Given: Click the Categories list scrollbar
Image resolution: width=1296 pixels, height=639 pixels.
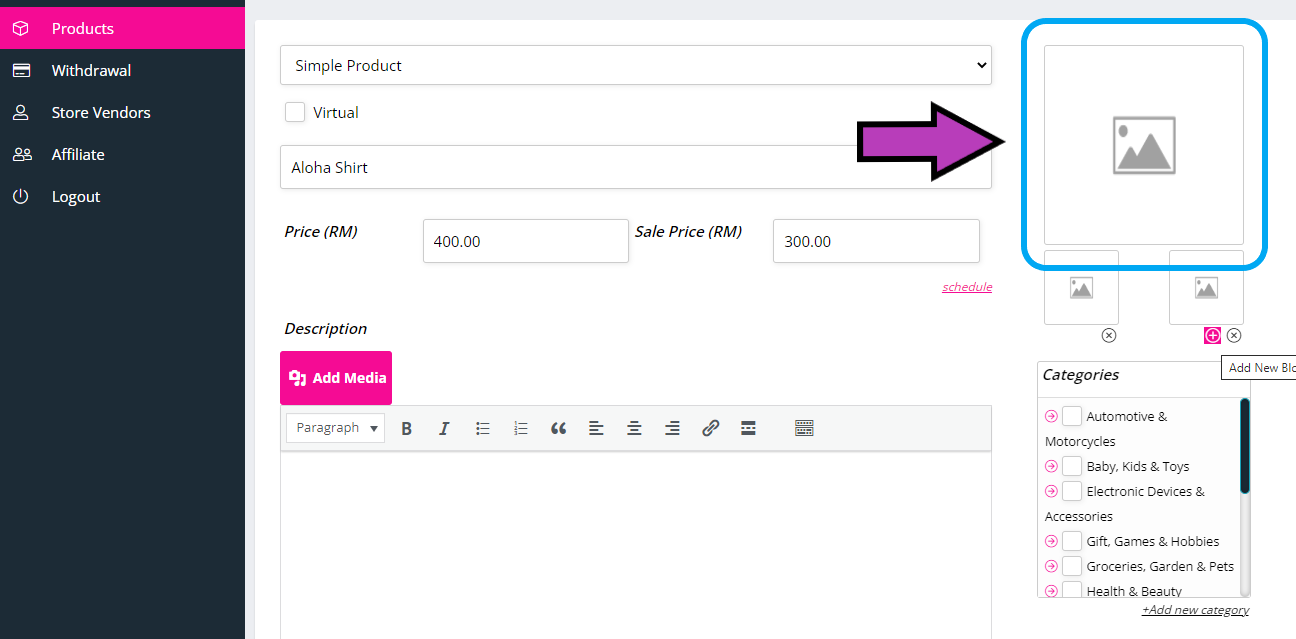Looking at the screenshot, I should click(1245, 446).
